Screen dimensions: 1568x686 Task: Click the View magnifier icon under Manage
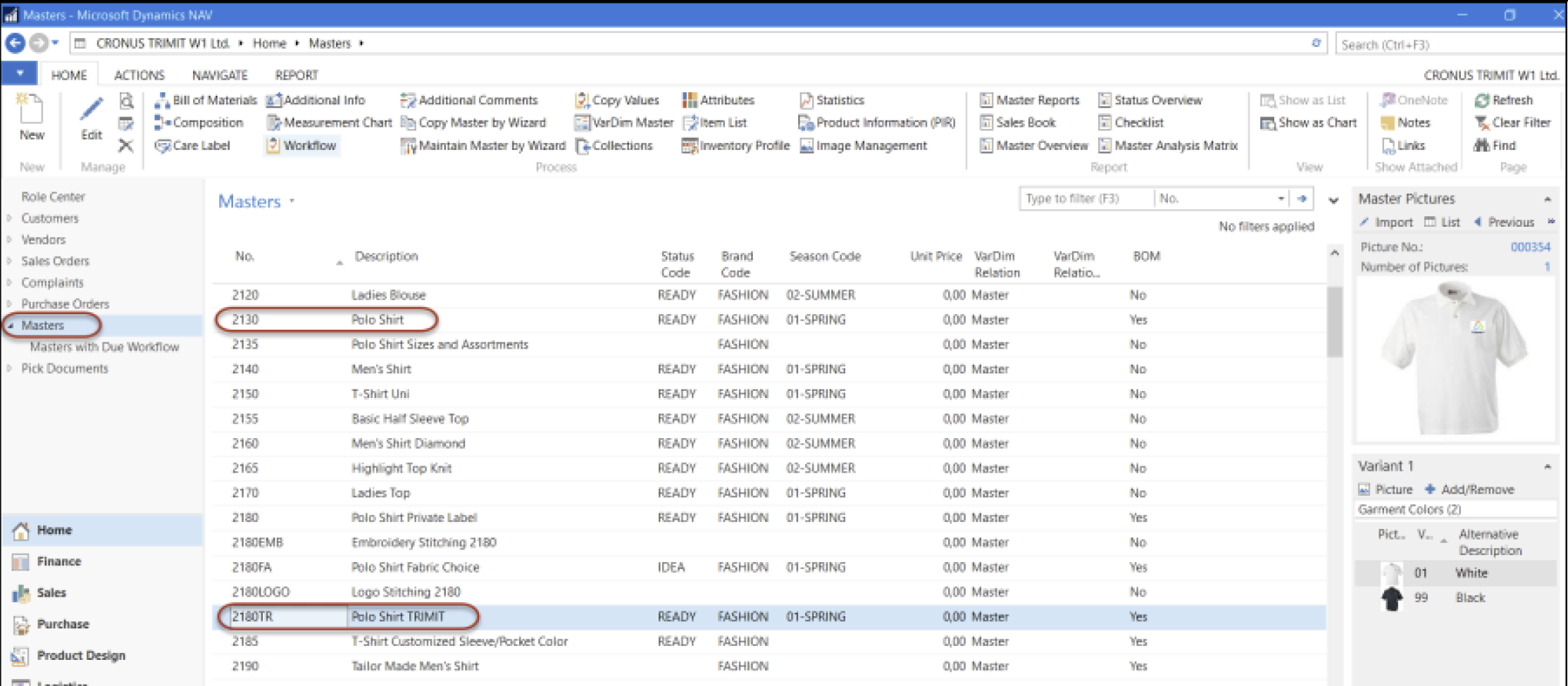(x=126, y=101)
